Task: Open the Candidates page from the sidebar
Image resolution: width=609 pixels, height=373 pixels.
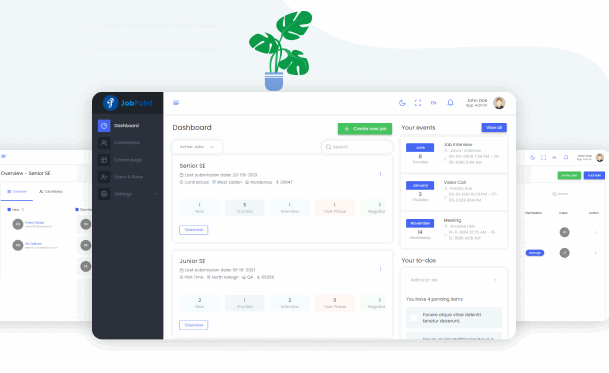Action: tap(128, 143)
